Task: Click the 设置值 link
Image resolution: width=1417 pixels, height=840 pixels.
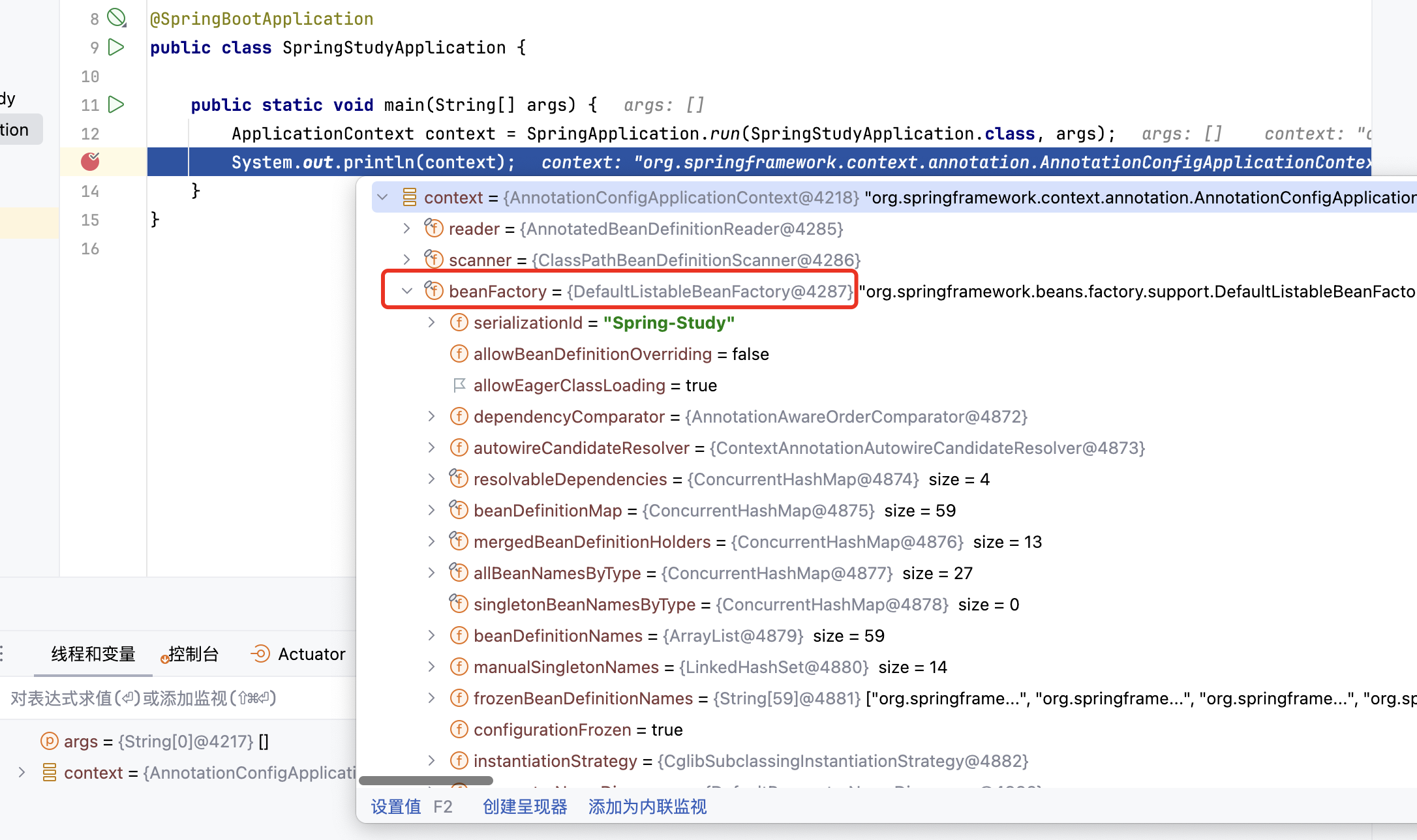Action: pos(396,807)
